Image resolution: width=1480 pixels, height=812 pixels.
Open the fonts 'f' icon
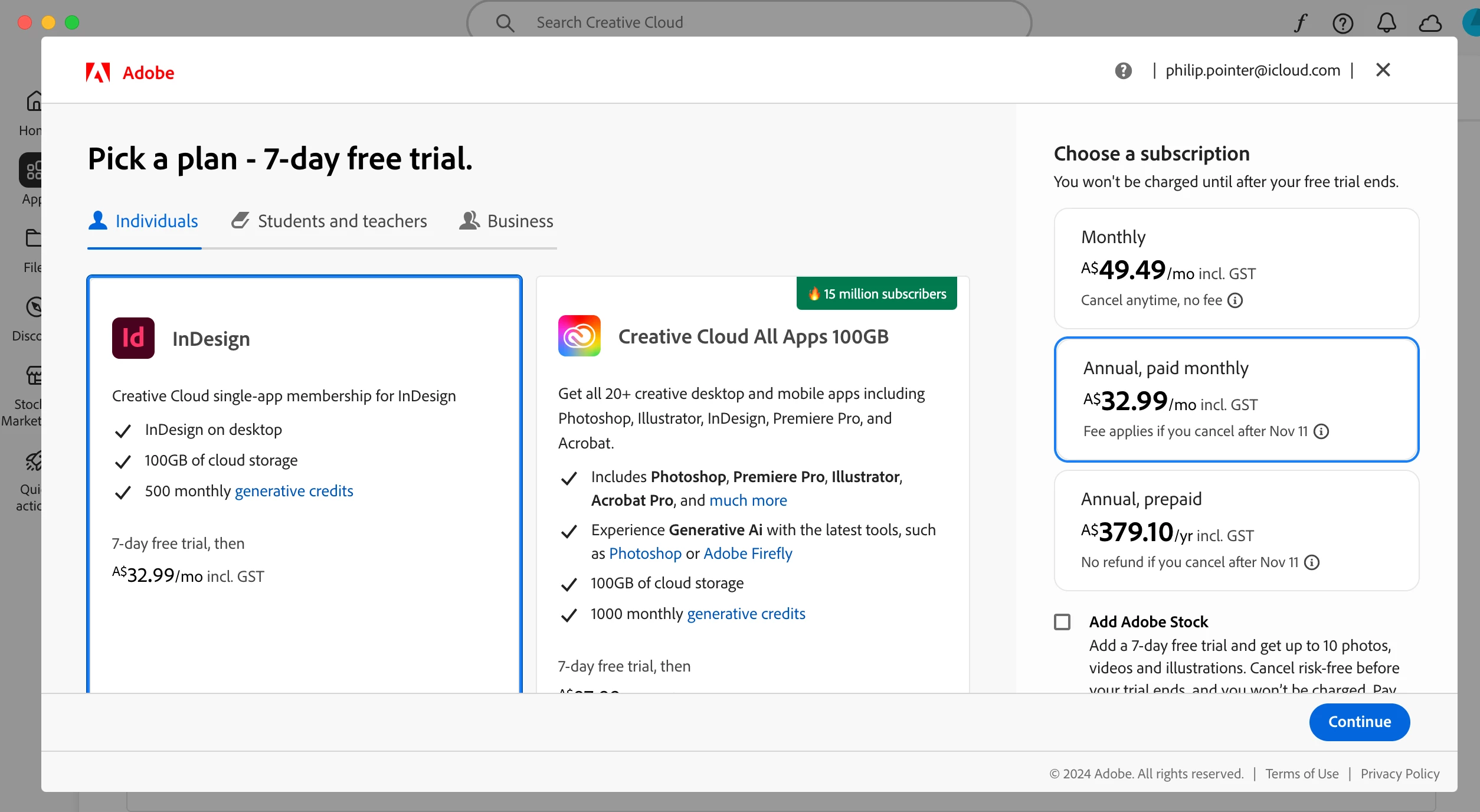(x=1300, y=23)
